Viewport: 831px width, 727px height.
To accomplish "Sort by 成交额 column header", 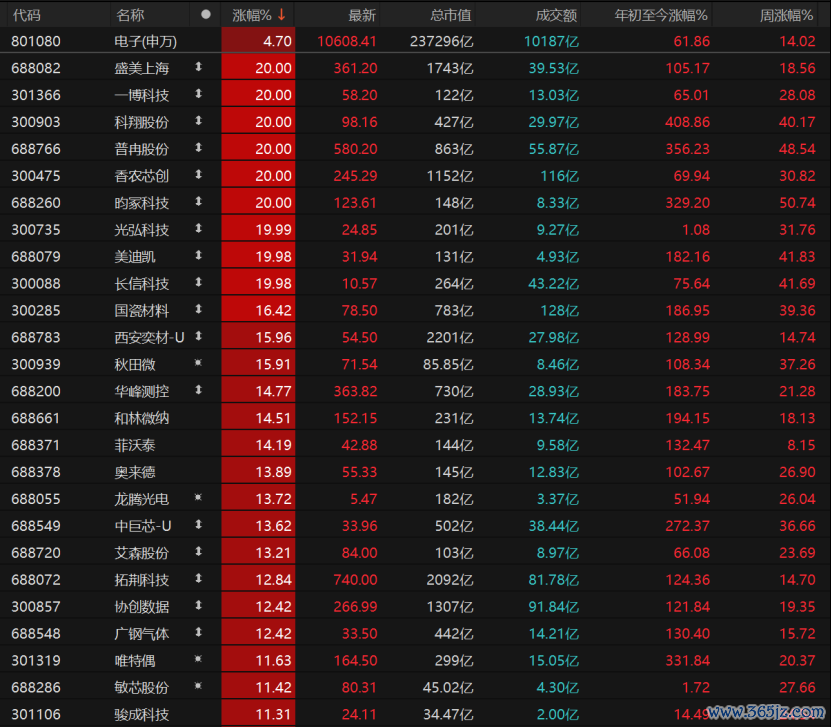I will 556,15.
